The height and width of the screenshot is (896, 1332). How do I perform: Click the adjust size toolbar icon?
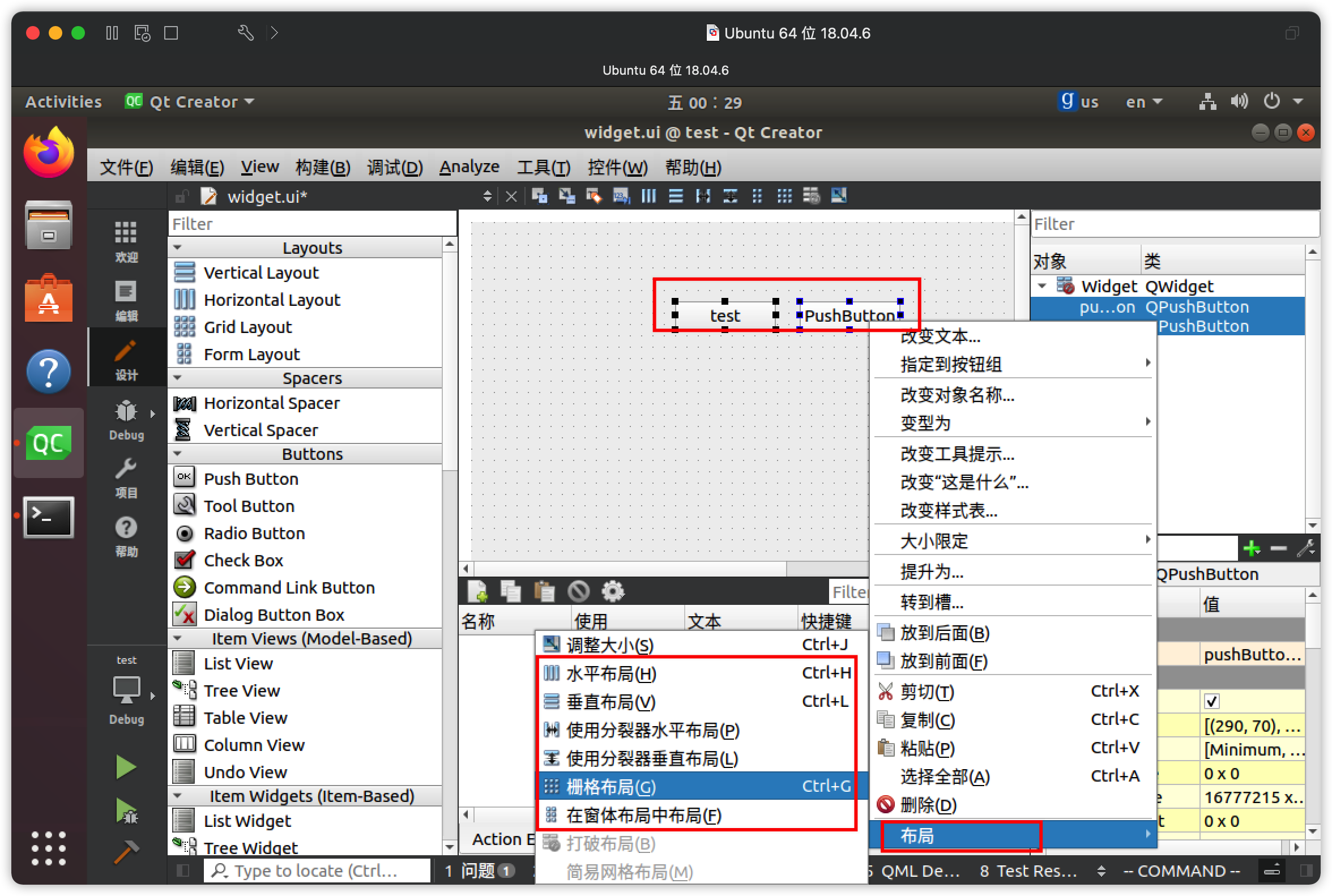tap(838, 197)
